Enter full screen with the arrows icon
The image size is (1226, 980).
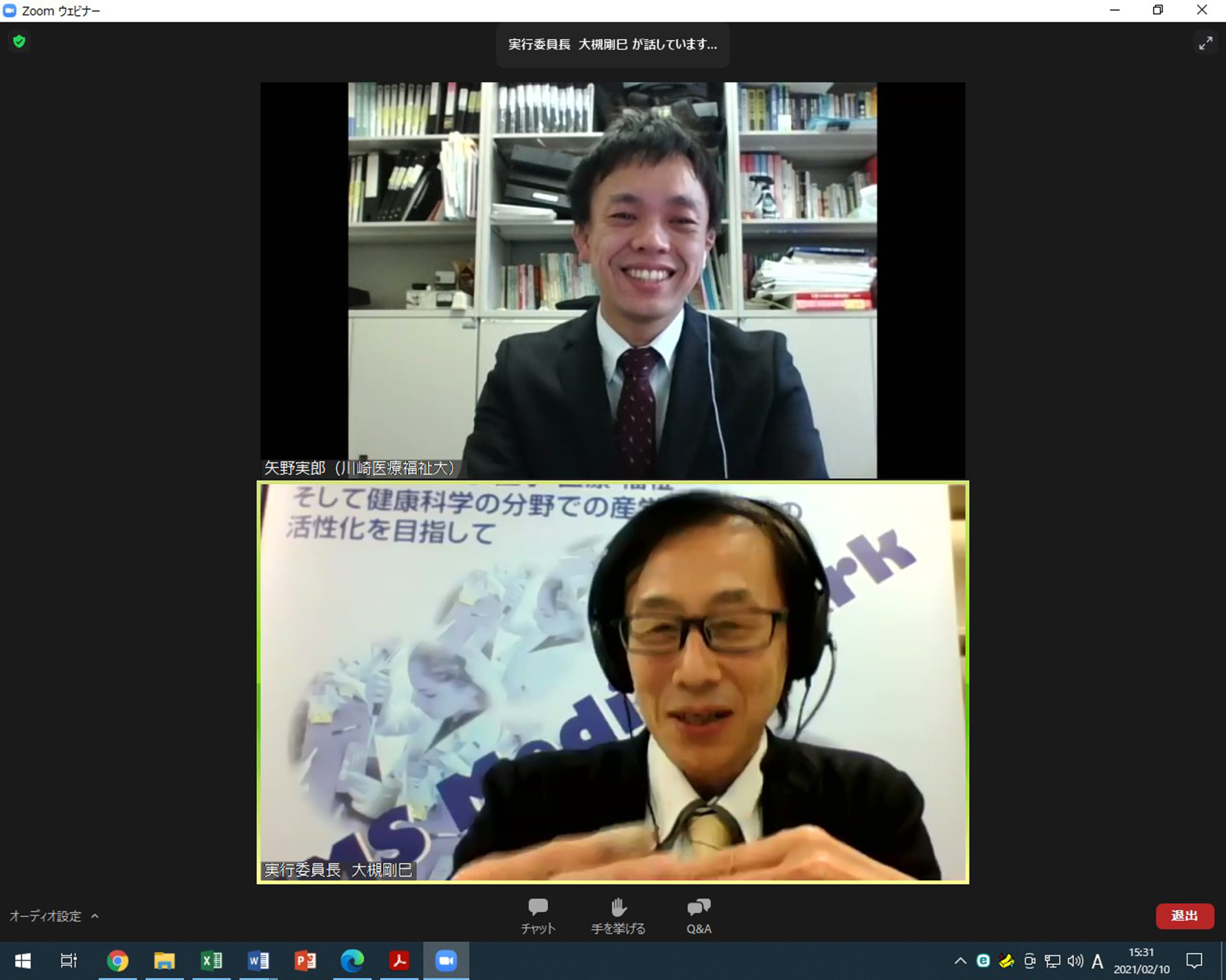[x=1206, y=43]
